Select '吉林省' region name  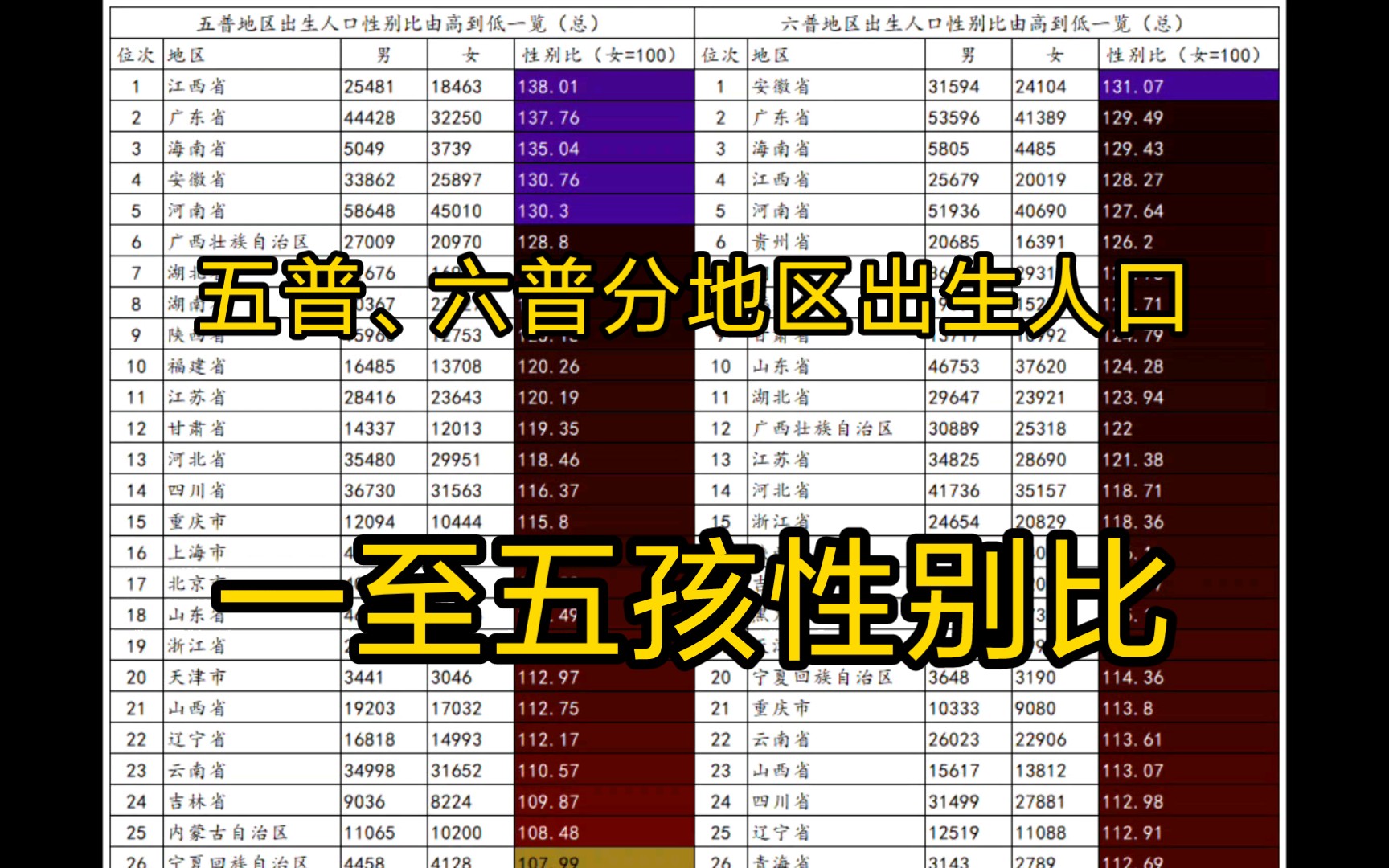pos(197,802)
